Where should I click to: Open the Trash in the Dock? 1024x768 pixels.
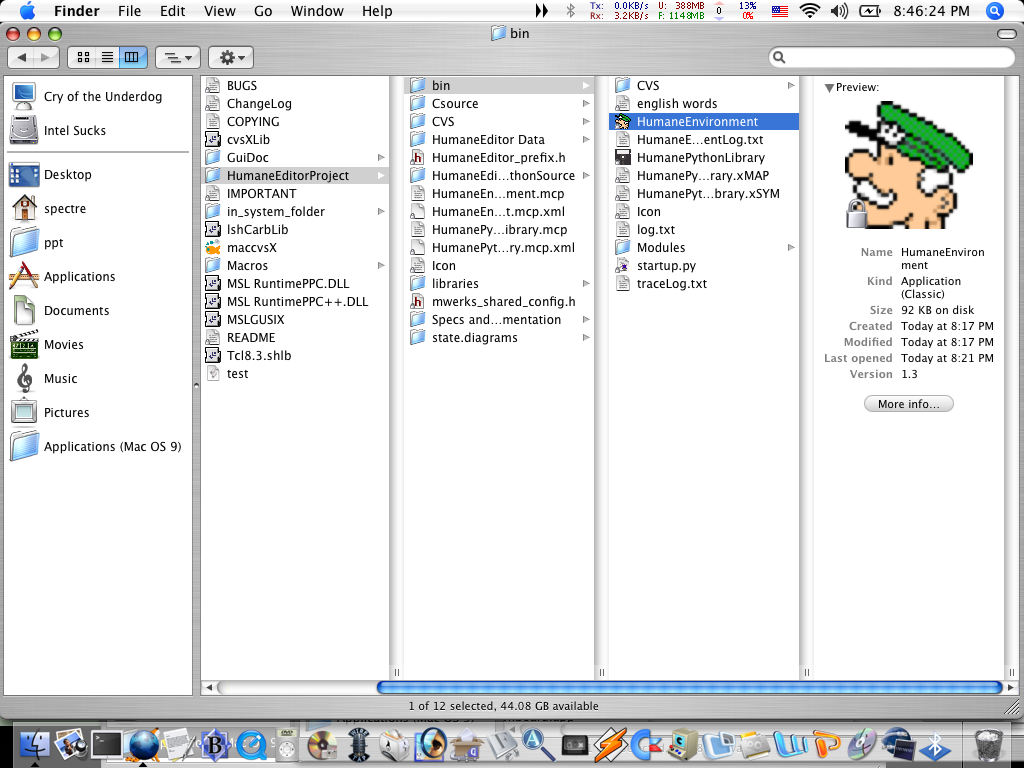pos(989,745)
